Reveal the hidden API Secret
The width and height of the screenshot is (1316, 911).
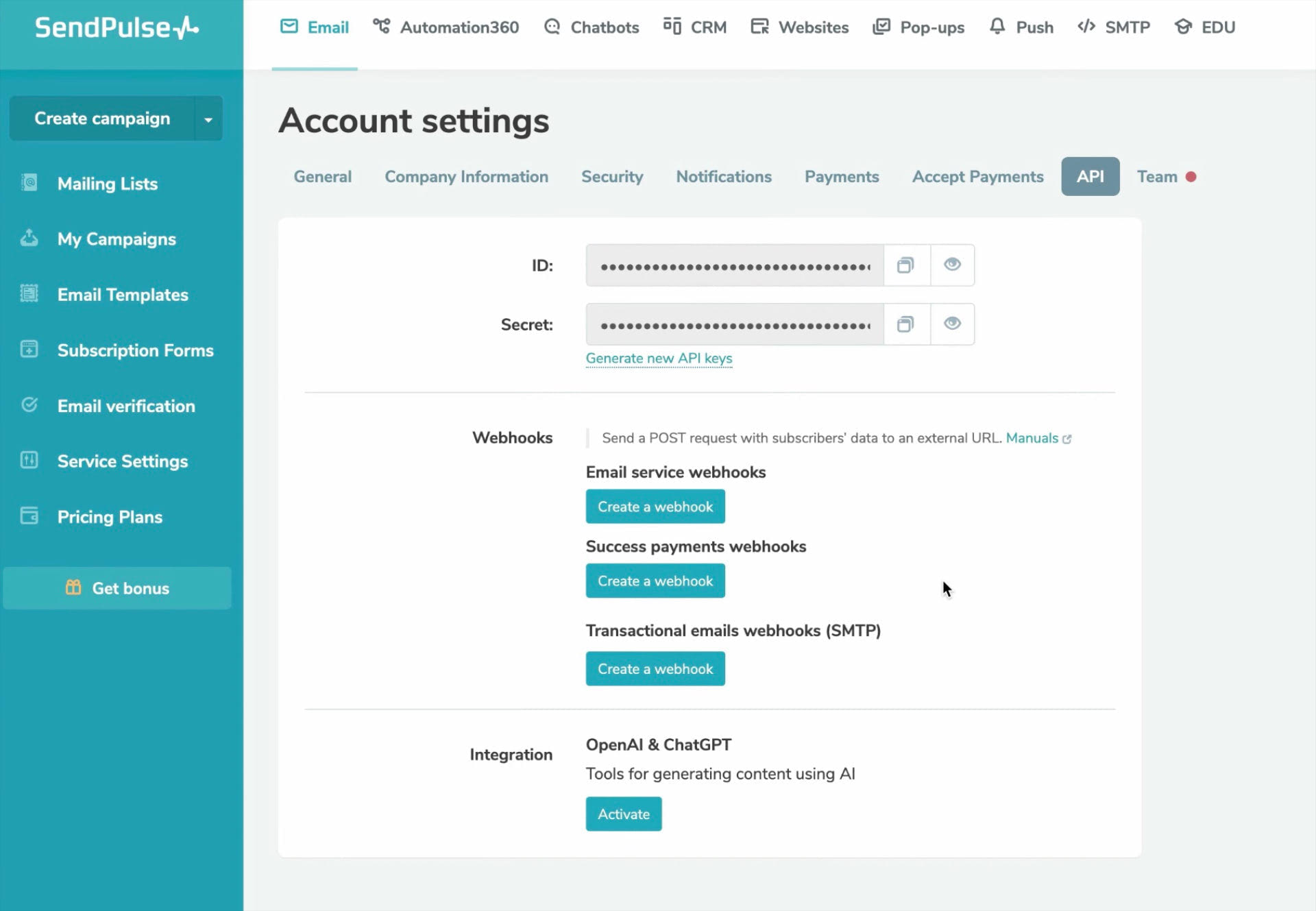(952, 324)
